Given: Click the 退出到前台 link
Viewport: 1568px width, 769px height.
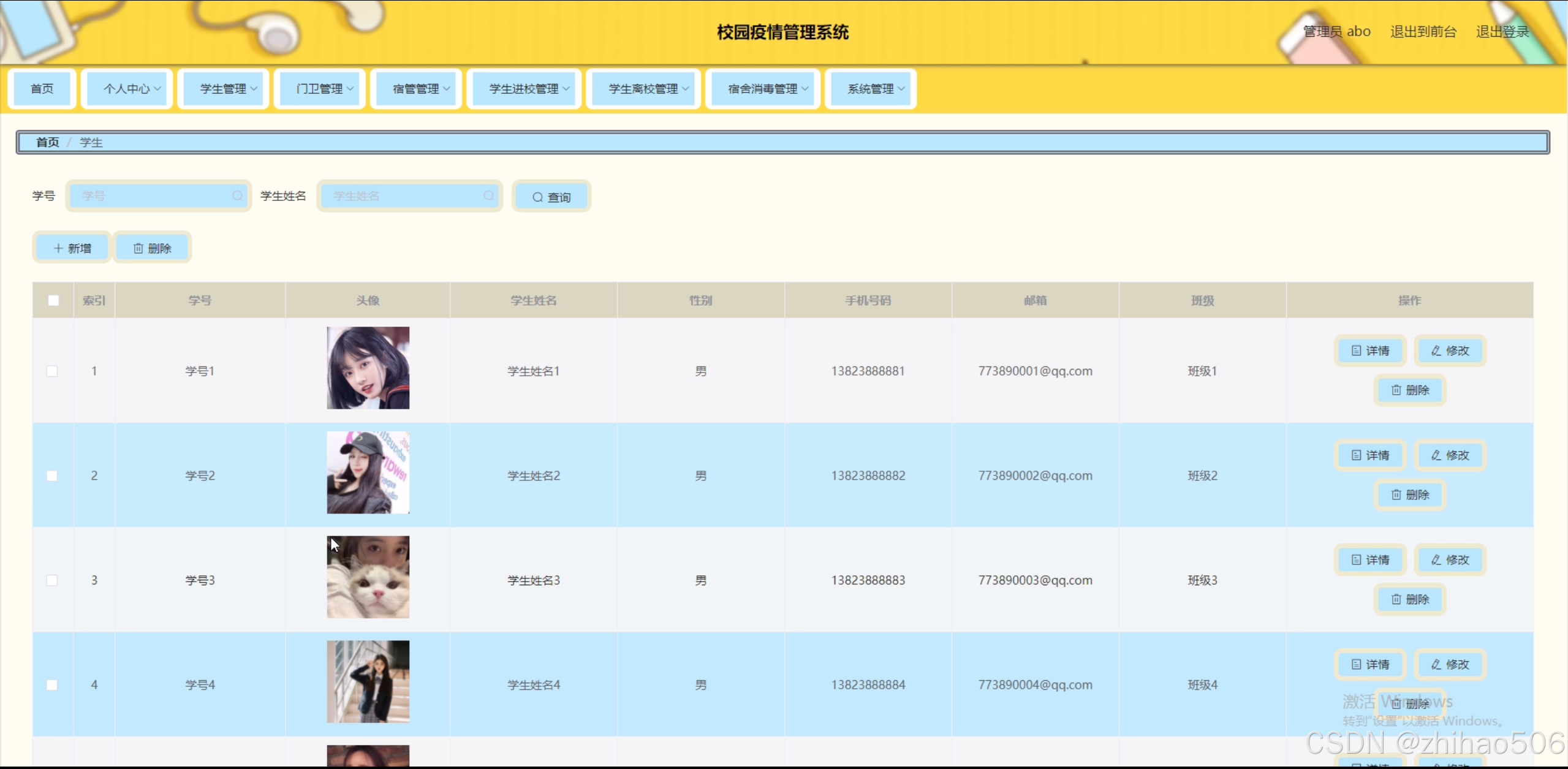Looking at the screenshot, I should 1423,31.
